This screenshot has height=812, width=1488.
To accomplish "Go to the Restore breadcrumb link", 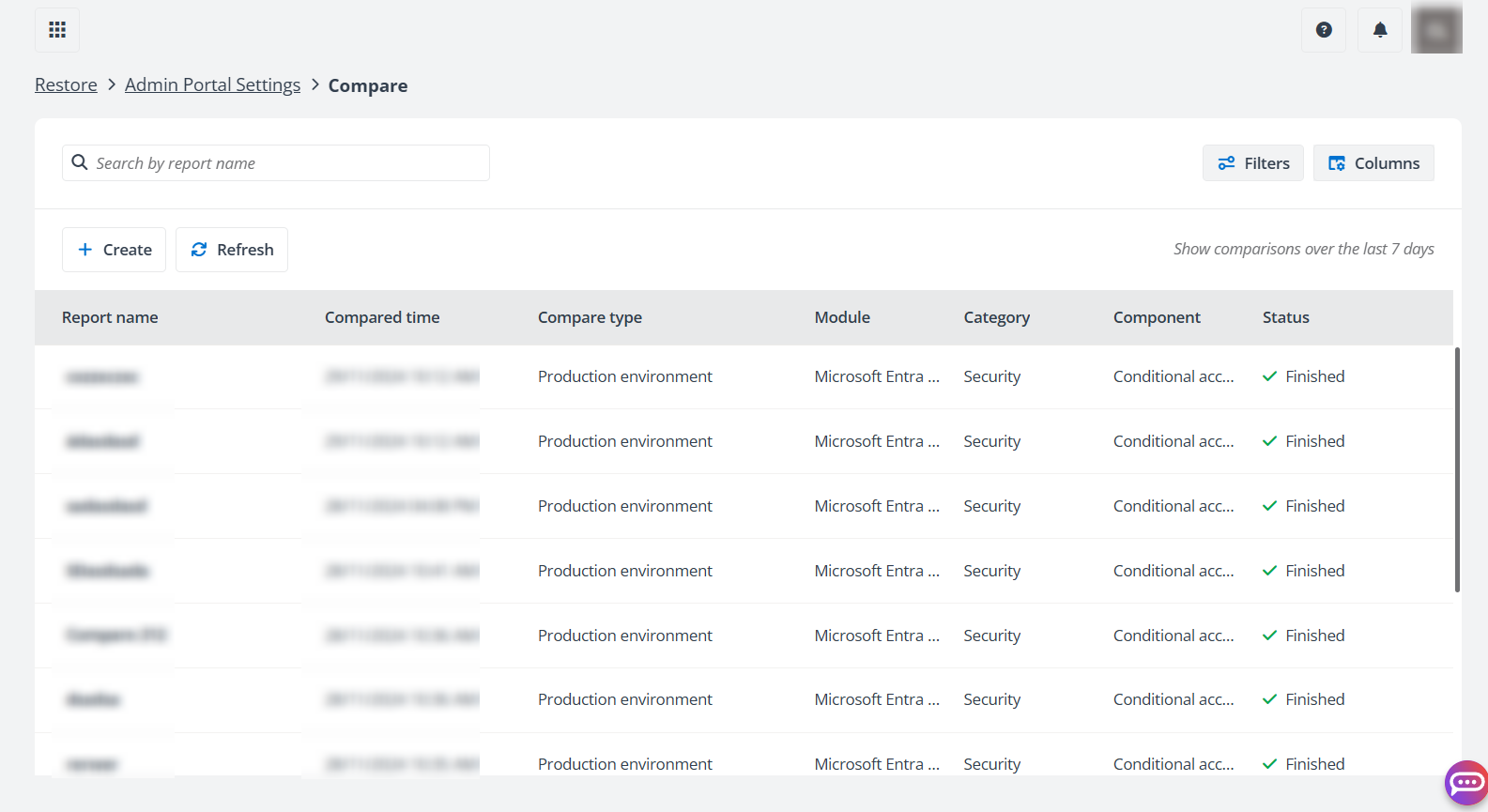I will click(x=66, y=85).
